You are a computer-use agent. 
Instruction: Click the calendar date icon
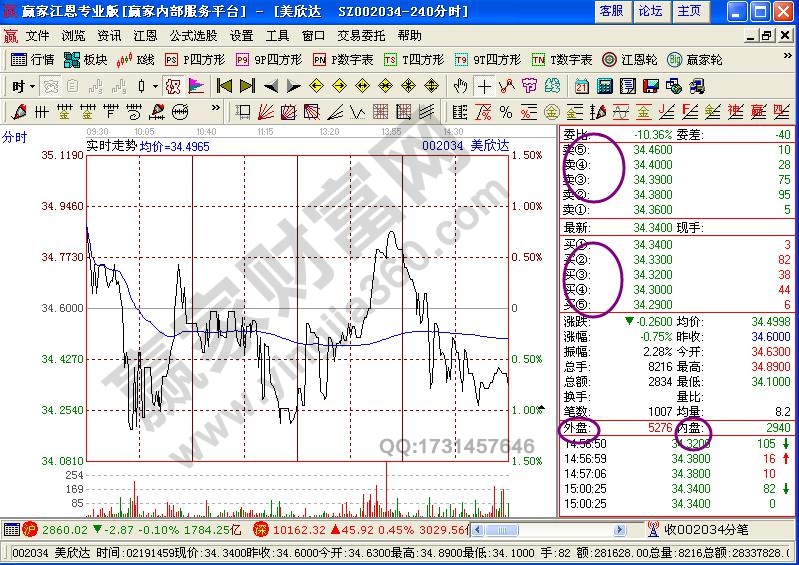[x=582, y=86]
